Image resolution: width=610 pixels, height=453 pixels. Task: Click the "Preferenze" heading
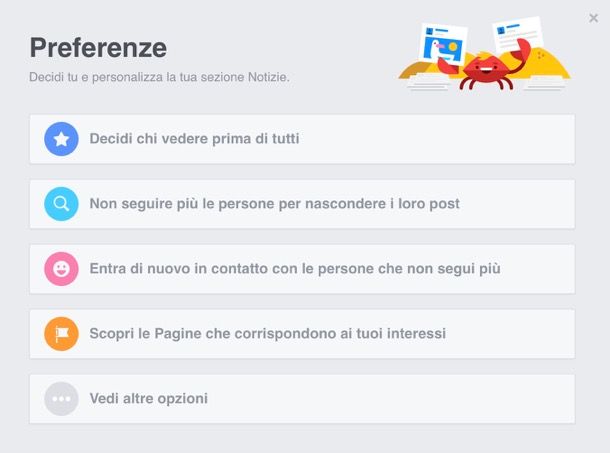[98, 48]
